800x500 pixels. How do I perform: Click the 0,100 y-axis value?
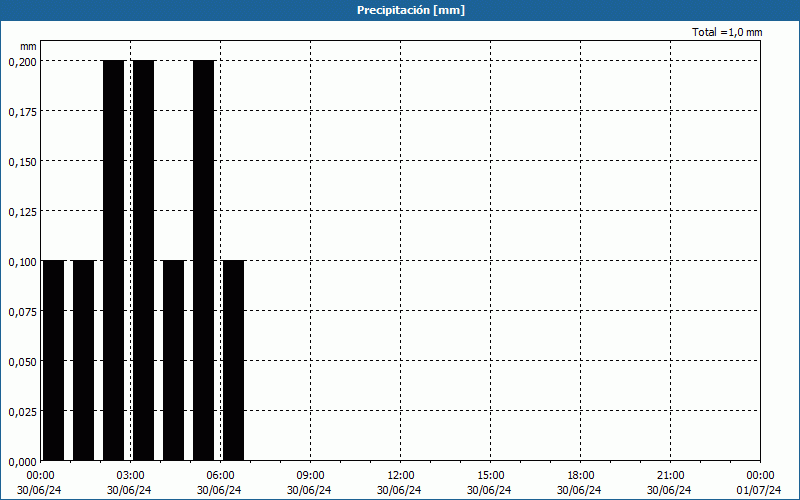coord(22,262)
